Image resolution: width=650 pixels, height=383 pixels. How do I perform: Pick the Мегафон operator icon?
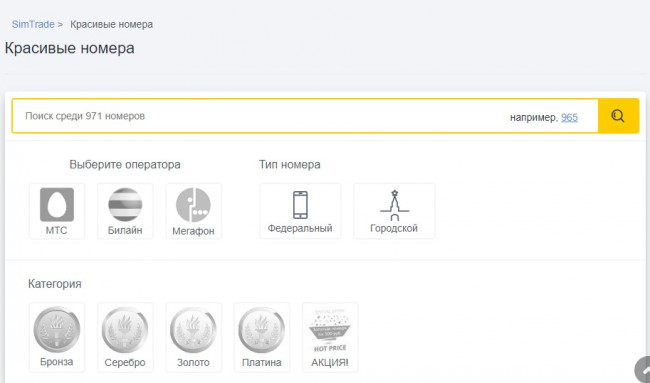click(x=193, y=205)
